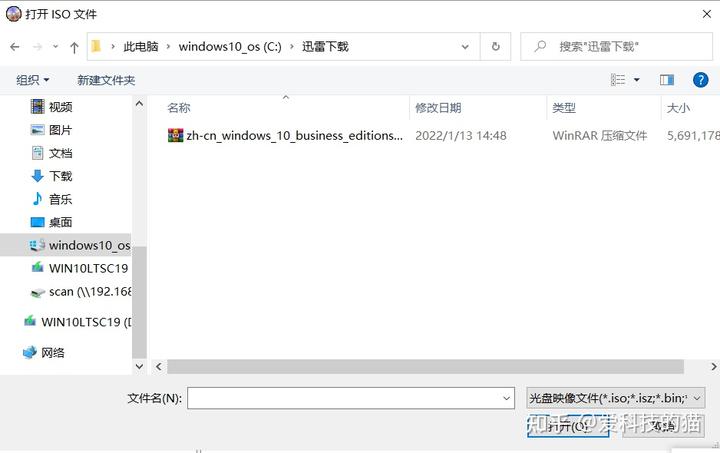Create a folder with 新建文件夹
The height and width of the screenshot is (453, 720).
106,80
